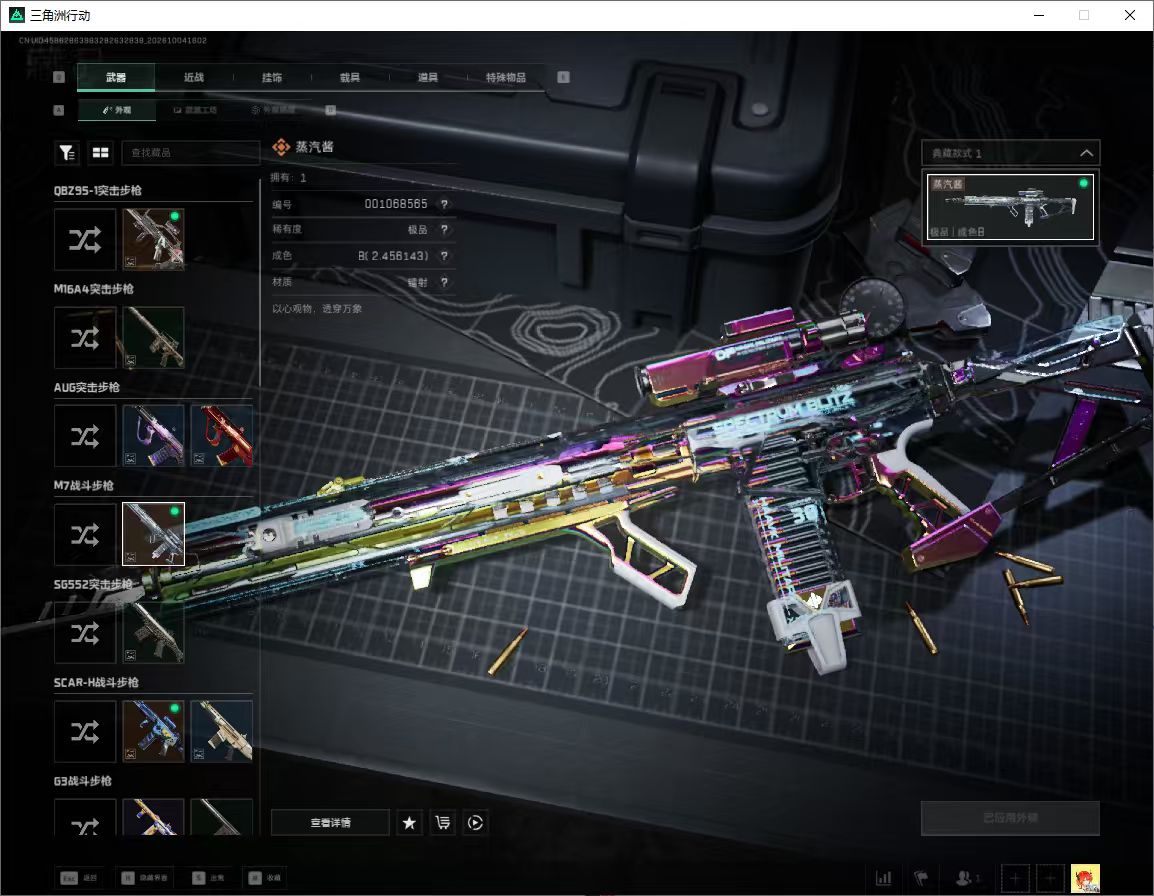Screen dimensions: 1154x896
Task: Select the 道具 tab
Action: point(428,77)
